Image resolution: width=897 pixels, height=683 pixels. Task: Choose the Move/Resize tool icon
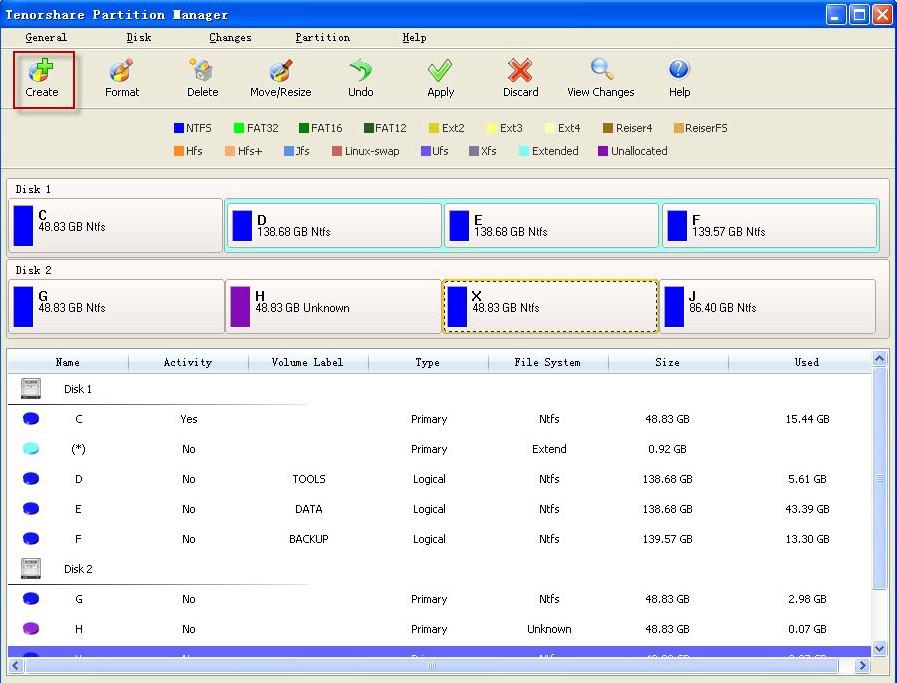pos(280,70)
